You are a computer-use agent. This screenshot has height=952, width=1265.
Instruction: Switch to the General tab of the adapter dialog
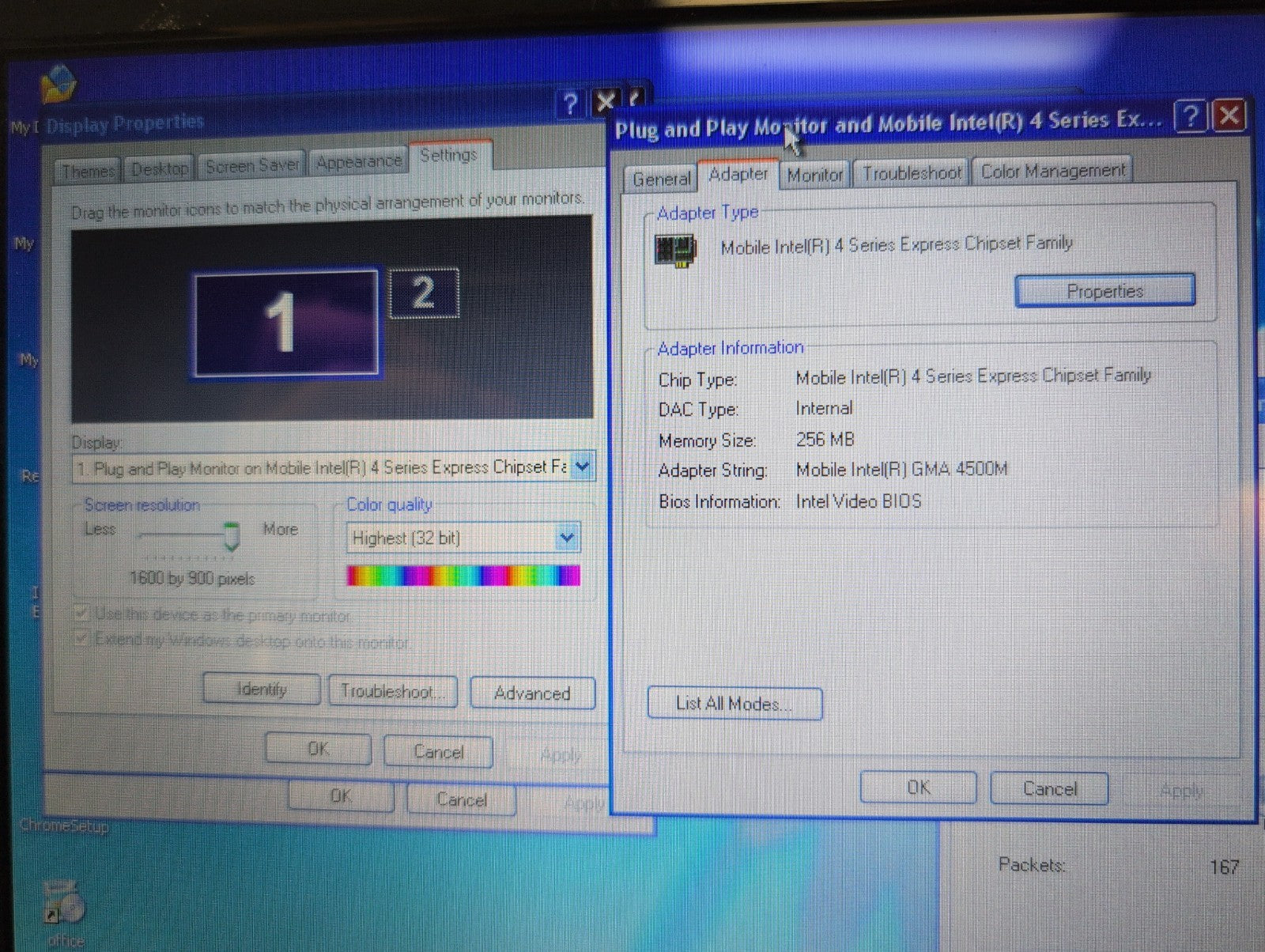coord(661,179)
